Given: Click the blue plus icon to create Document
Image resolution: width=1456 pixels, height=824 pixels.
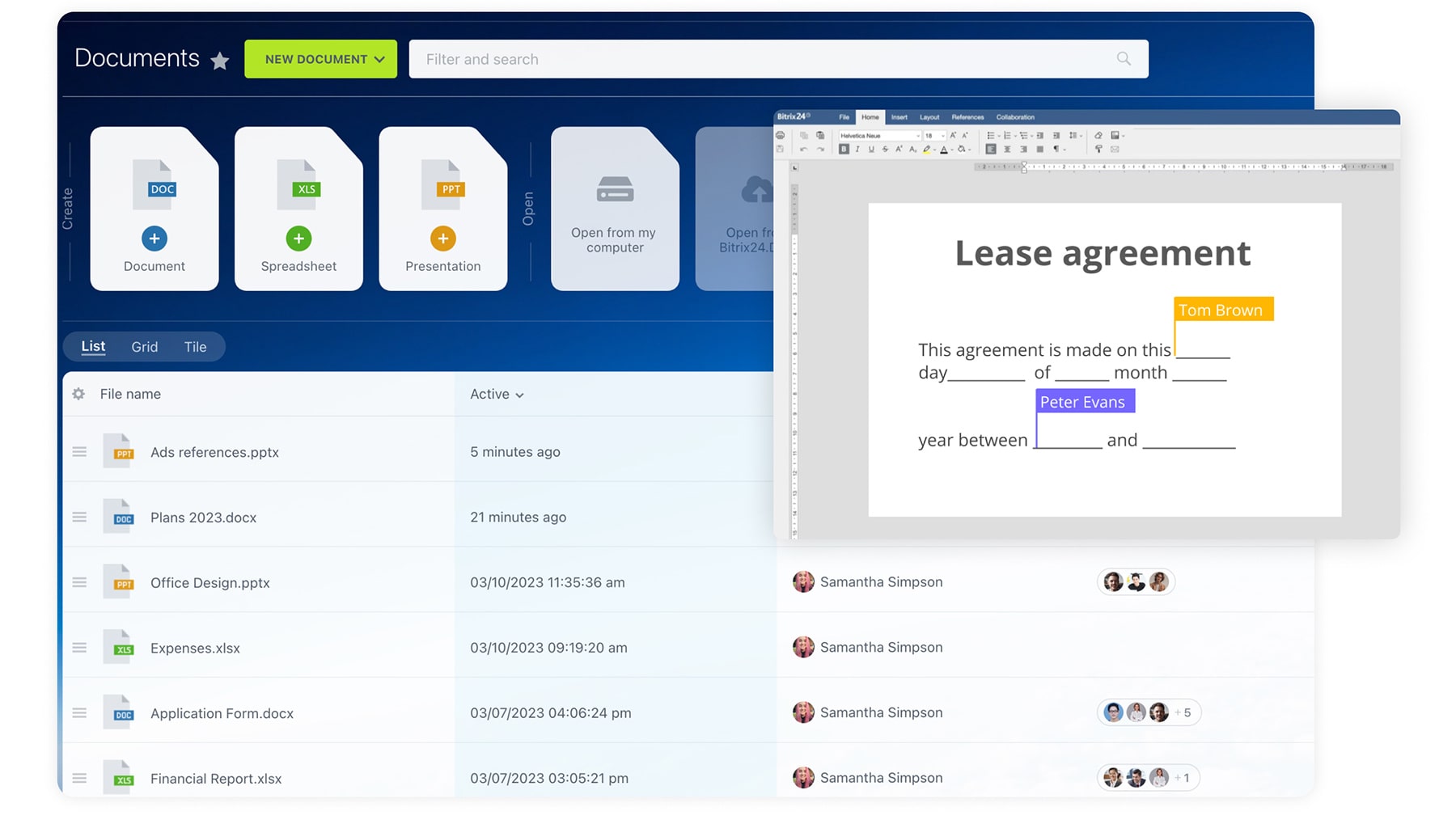Looking at the screenshot, I should [x=154, y=239].
